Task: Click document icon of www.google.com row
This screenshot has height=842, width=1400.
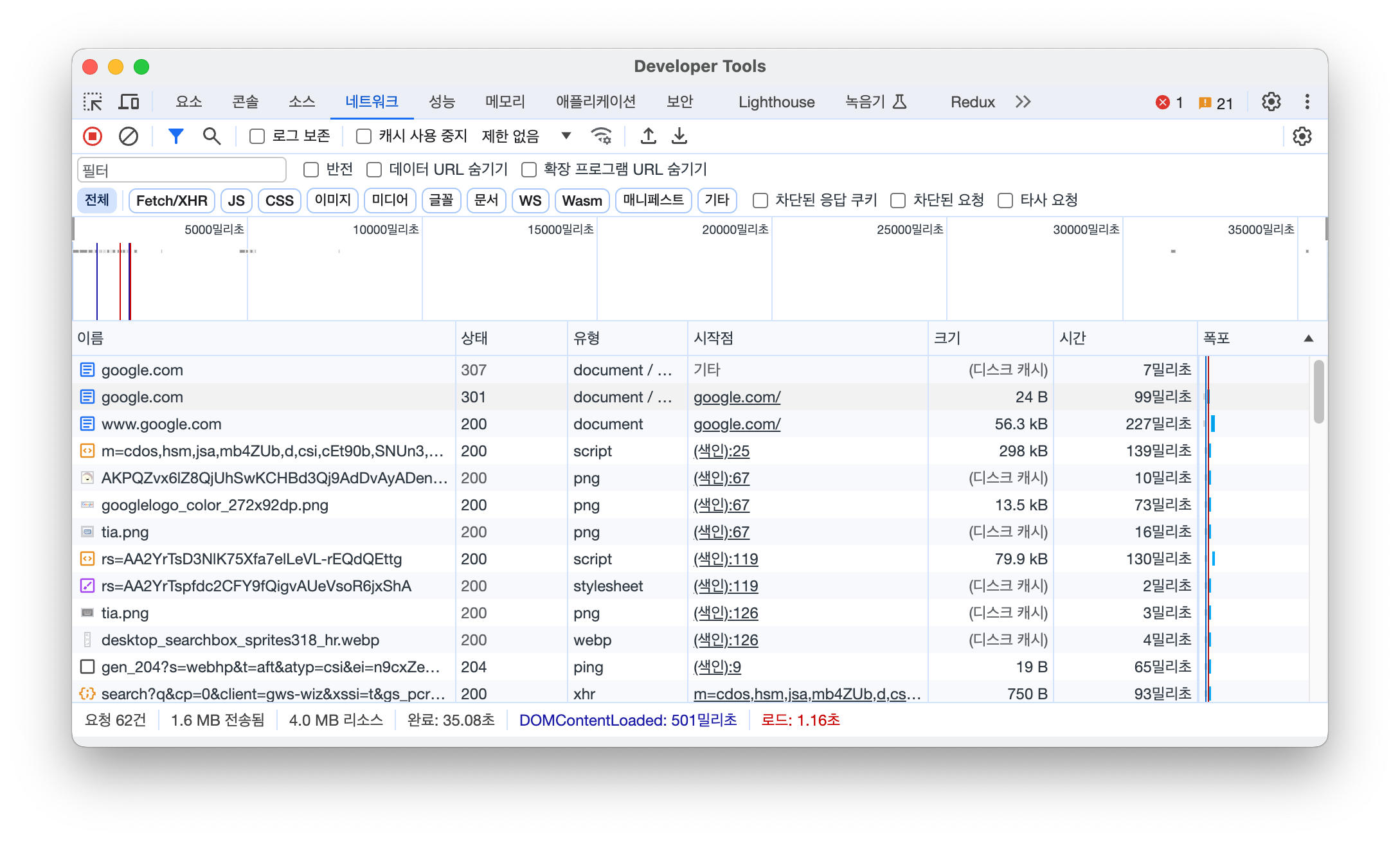Action: [87, 424]
